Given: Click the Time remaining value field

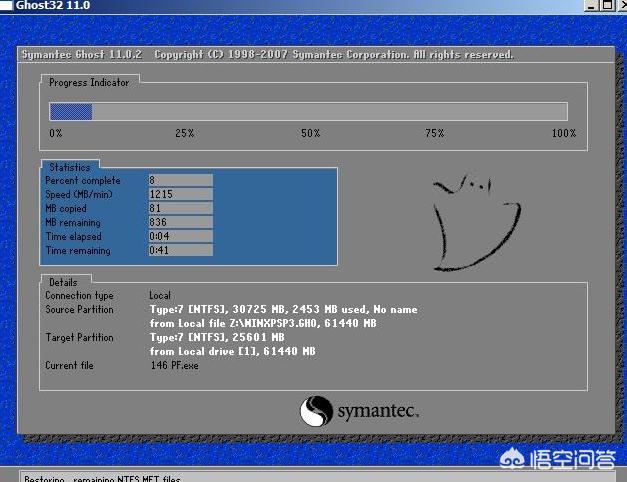Looking at the screenshot, I should click(180, 250).
